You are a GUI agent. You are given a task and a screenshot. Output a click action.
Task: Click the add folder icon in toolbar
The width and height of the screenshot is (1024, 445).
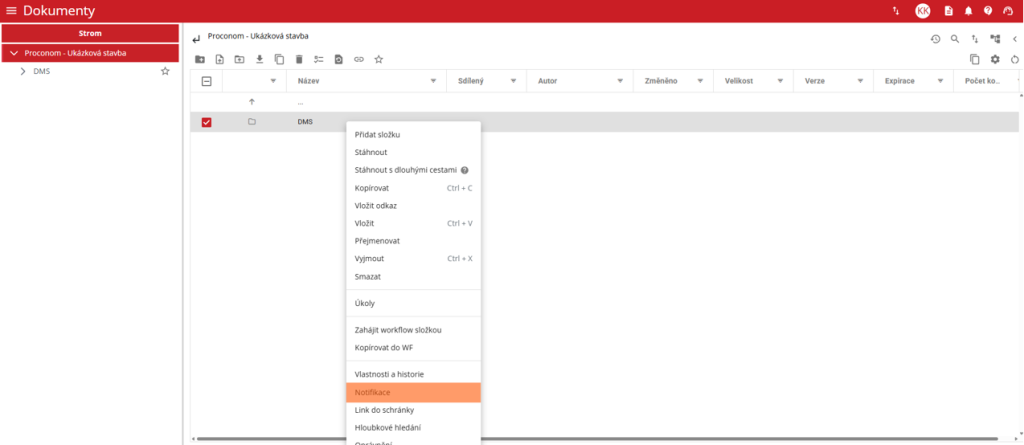[200, 60]
